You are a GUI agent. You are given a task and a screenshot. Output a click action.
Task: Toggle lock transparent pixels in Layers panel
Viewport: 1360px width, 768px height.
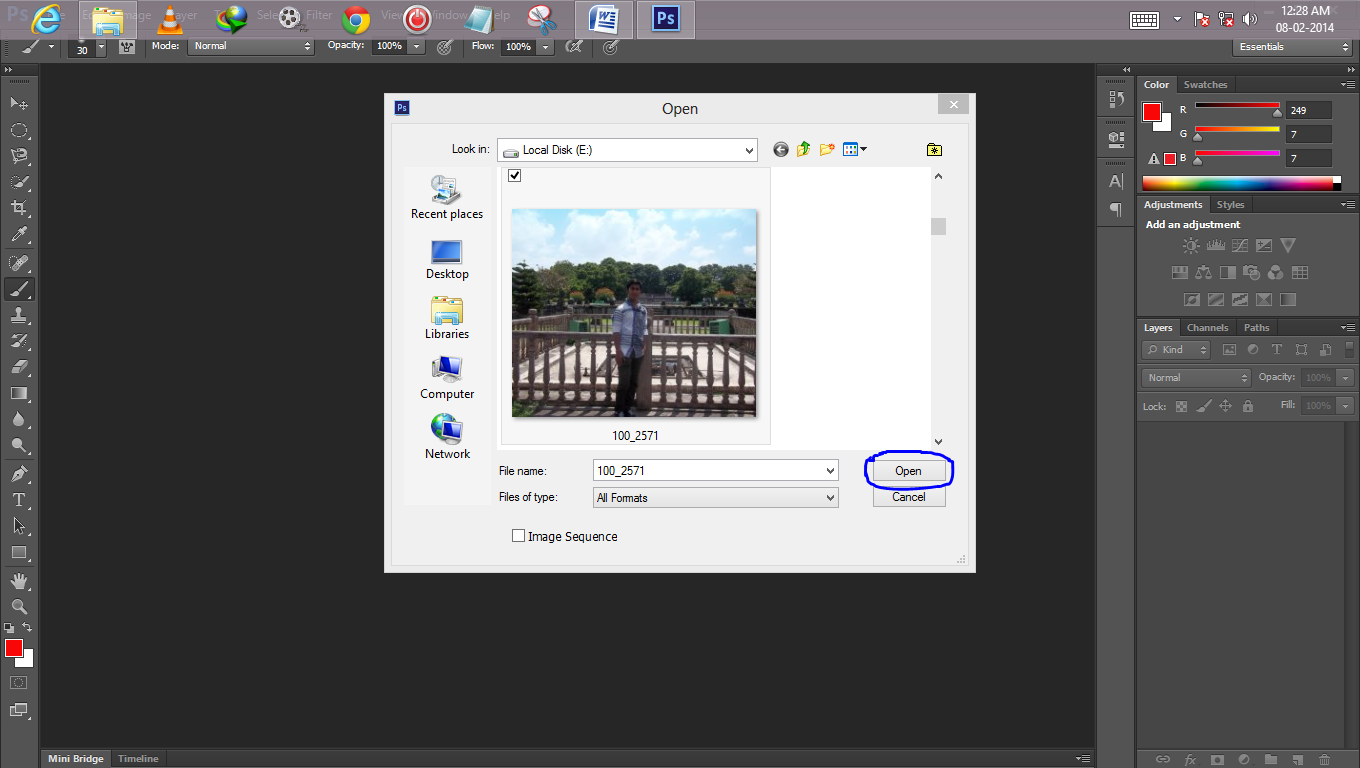pos(1180,405)
